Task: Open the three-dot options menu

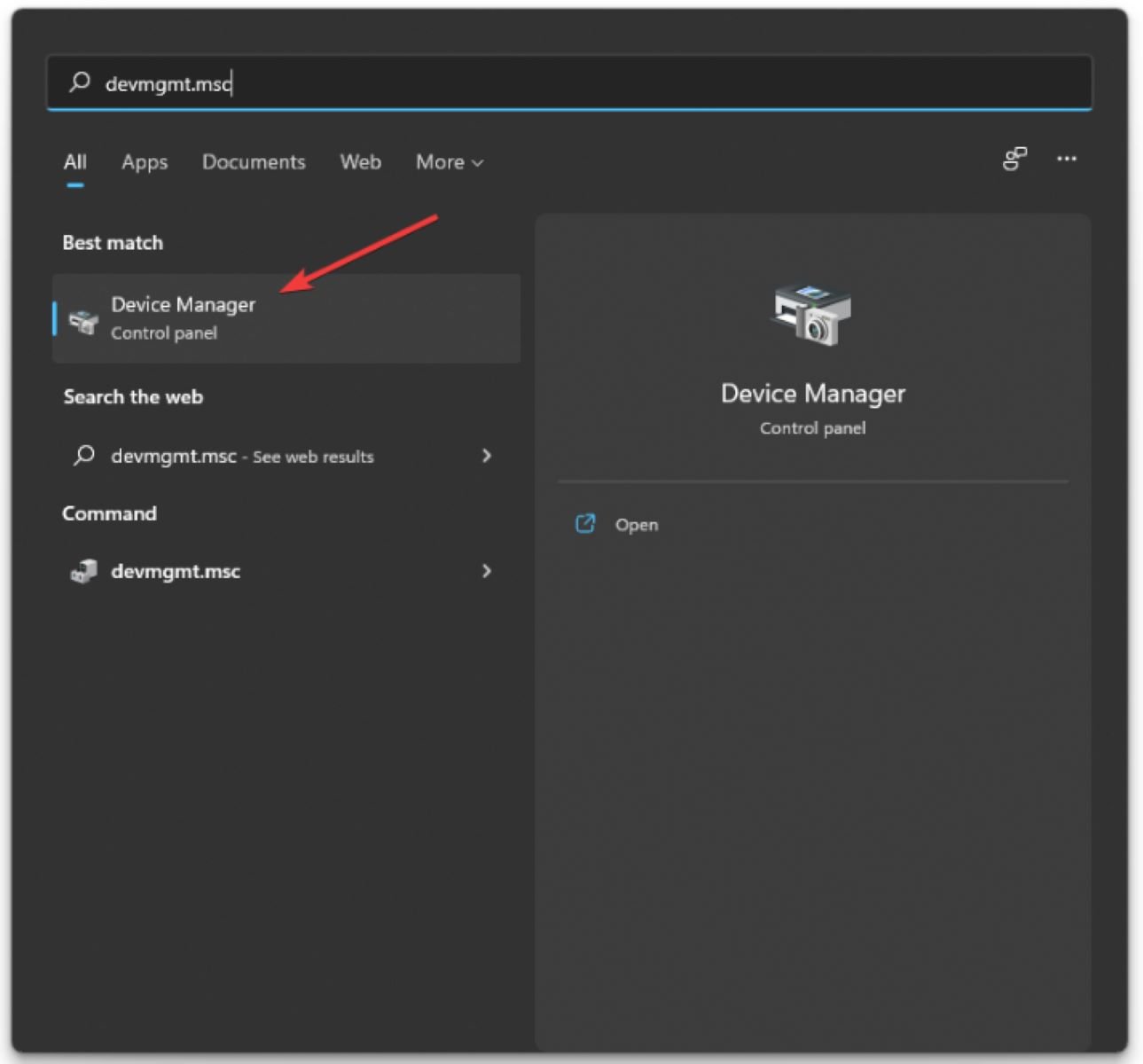Action: click(1067, 159)
